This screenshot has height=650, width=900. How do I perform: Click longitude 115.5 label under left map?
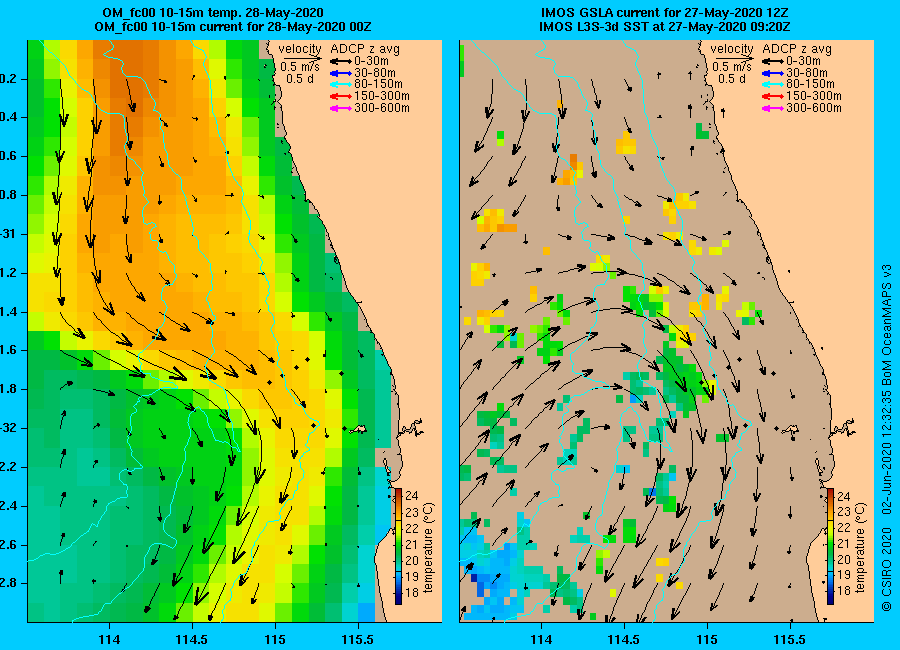coord(358,640)
